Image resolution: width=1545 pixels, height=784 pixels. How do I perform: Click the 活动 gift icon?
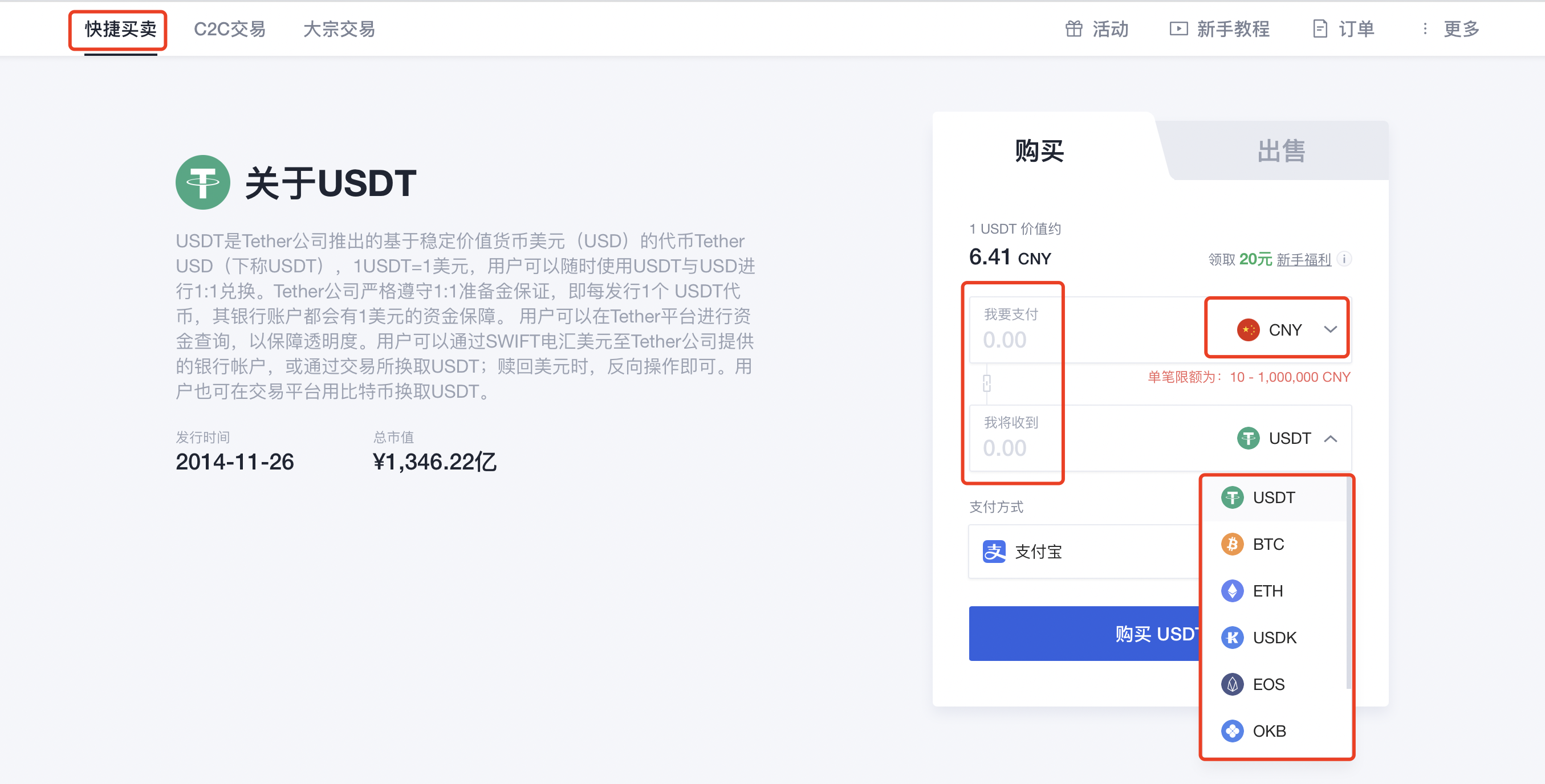click(1075, 28)
